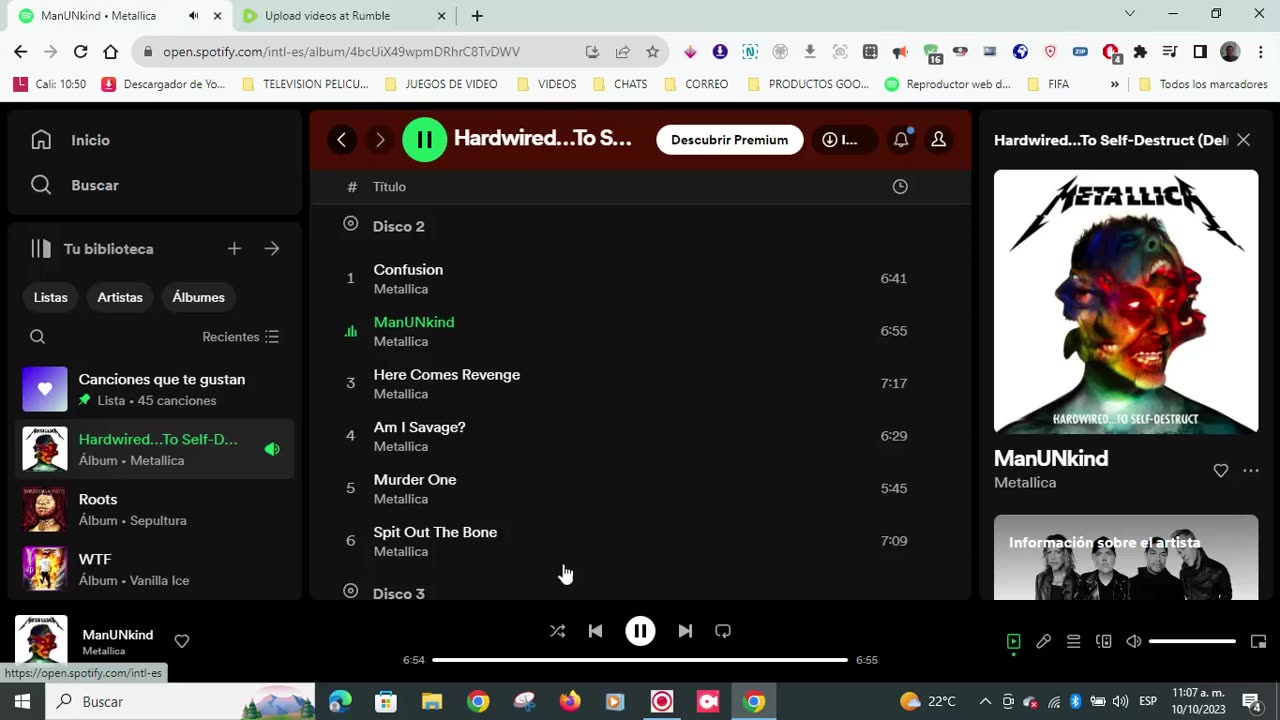This screenshot has width=1280, height=720.
Task: Go forward with Spotify forward arrow
Action: tap(380, 140)
